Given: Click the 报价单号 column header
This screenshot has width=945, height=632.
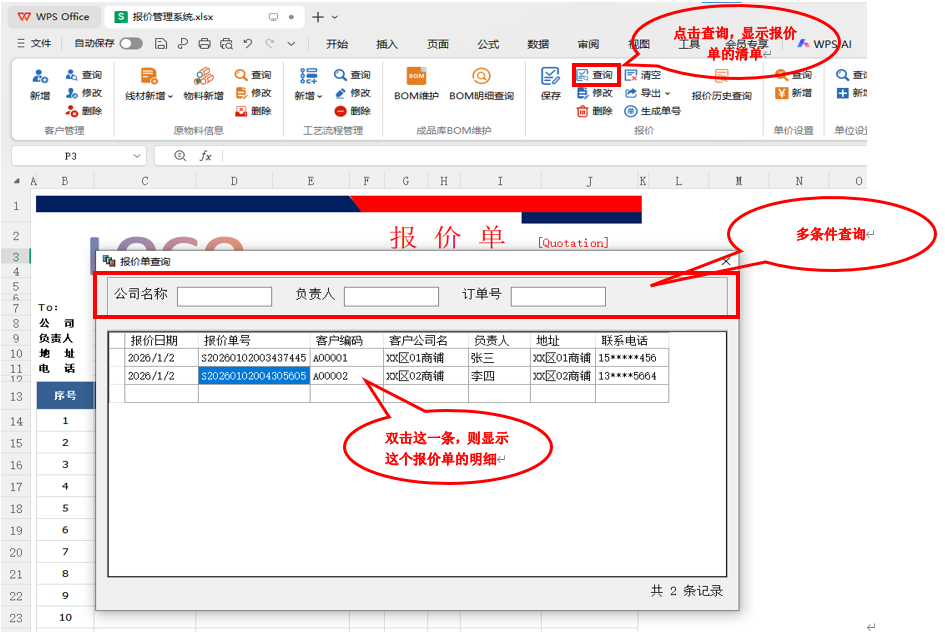Looking at the screenshot, I should click(254, 340).
